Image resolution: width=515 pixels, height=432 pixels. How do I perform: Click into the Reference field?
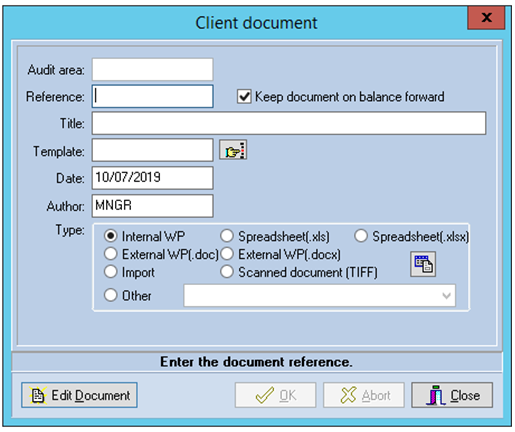coord(153,96)
